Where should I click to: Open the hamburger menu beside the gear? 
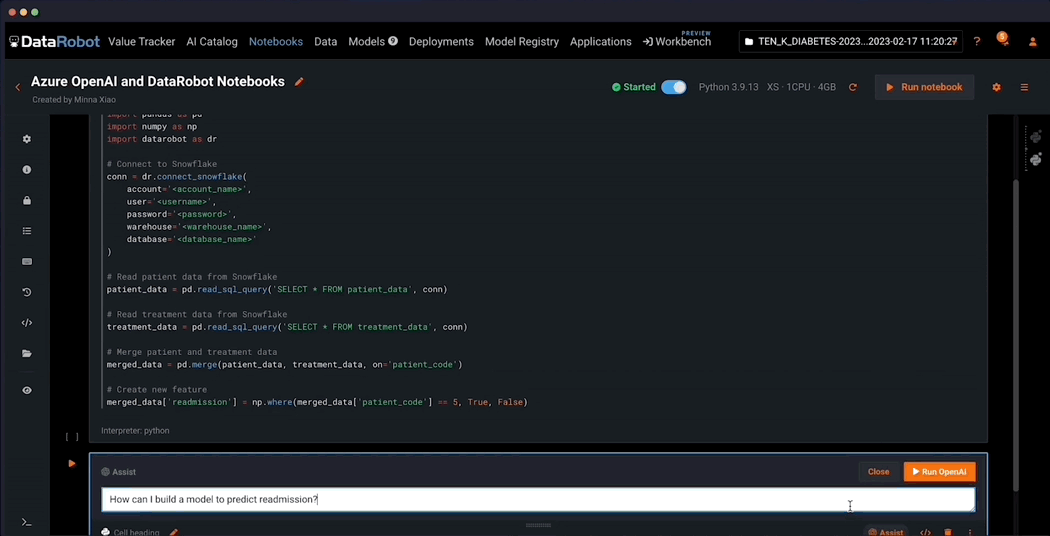tap(1024, 87)
